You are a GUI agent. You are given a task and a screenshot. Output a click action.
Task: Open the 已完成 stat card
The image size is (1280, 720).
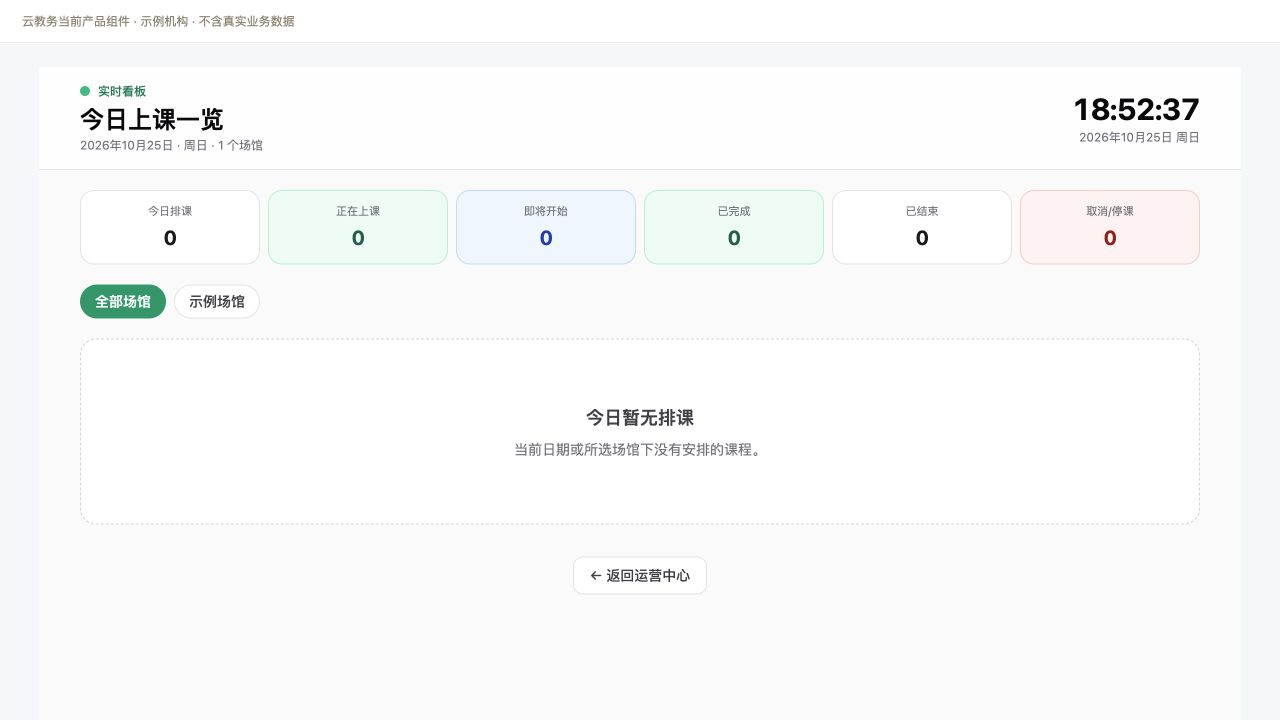(x=734, y=227)
